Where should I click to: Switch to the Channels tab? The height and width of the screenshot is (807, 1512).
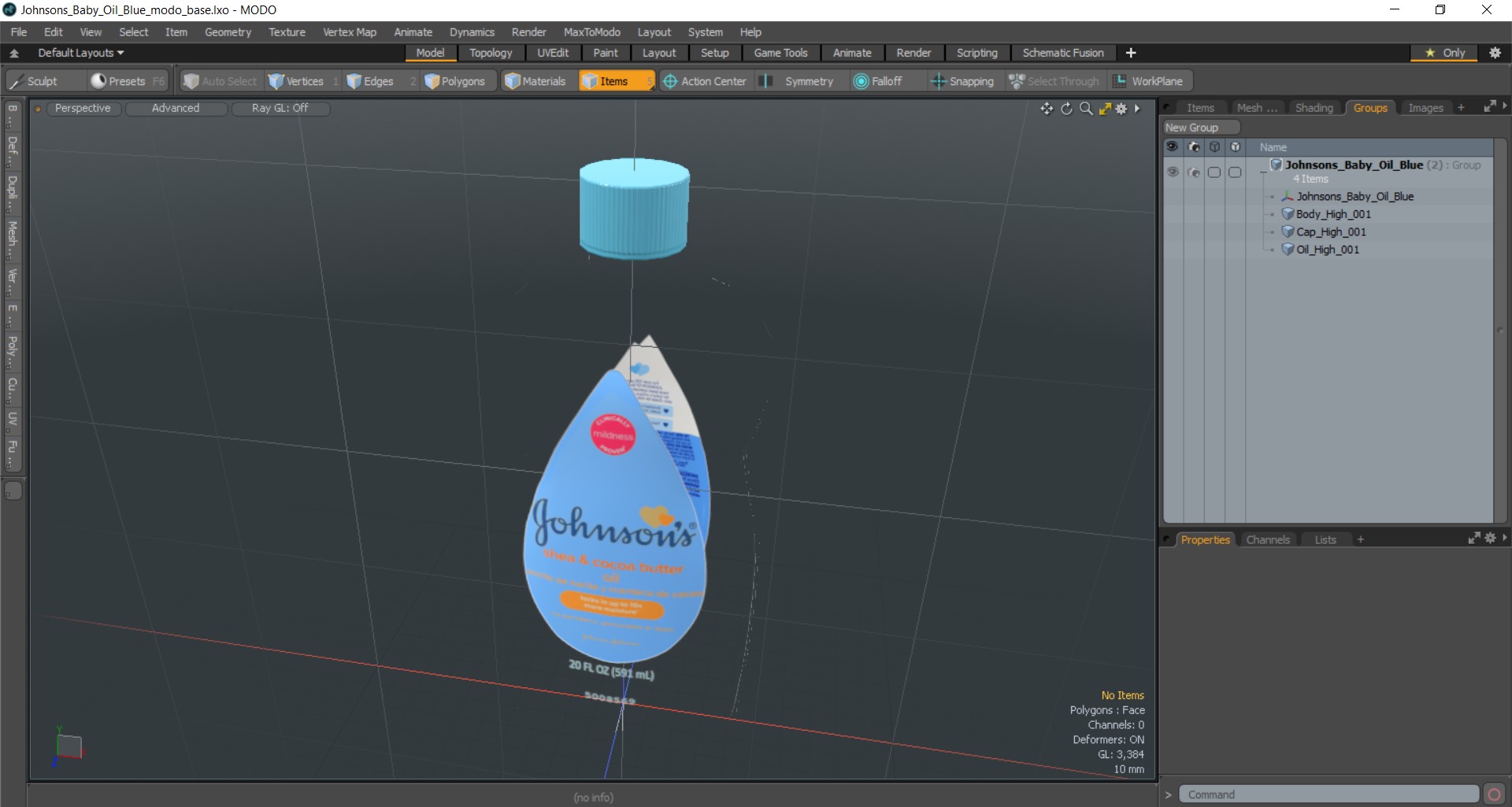tap(1268, 539)
